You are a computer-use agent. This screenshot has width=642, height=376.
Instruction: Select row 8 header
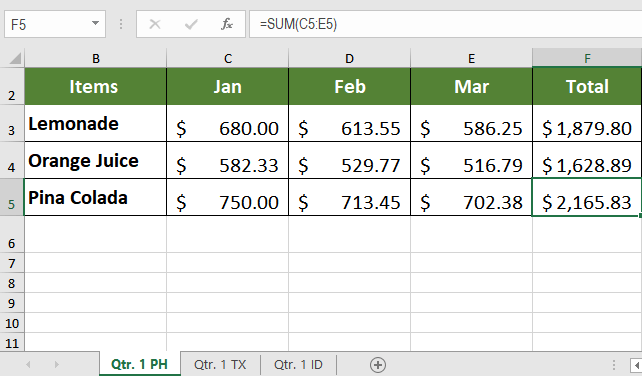pyautogui.click(x=12, y=283)
